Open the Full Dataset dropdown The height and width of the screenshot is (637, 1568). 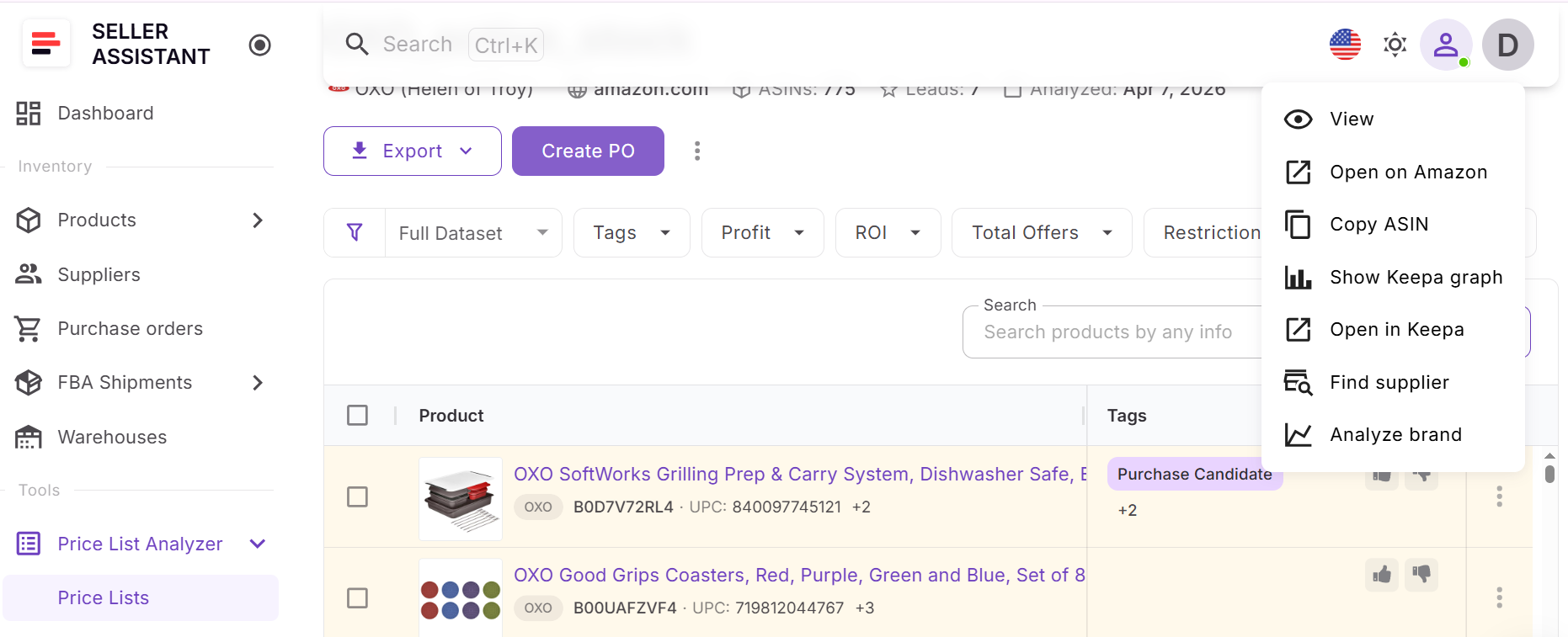coord(473,233)
